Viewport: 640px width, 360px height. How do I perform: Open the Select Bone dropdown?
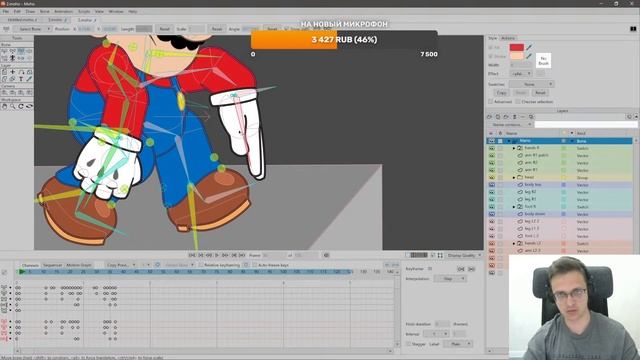(x=32, y=29)
